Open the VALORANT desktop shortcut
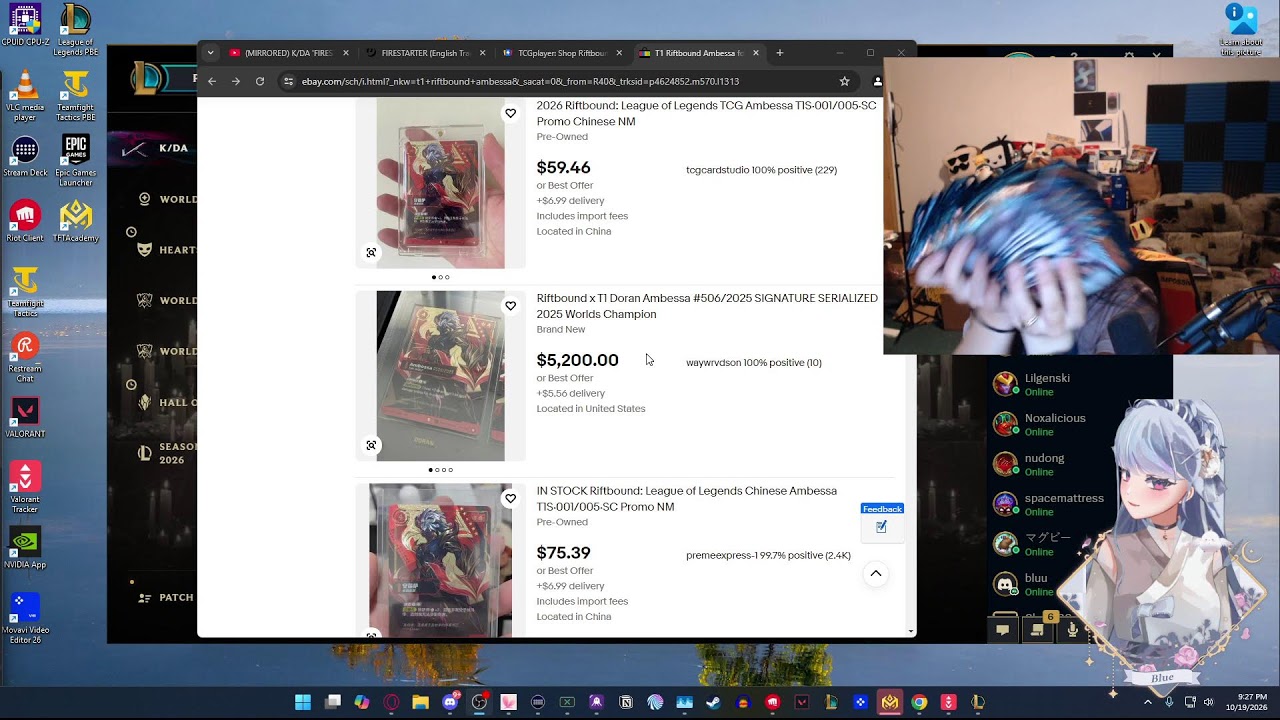 25,418
